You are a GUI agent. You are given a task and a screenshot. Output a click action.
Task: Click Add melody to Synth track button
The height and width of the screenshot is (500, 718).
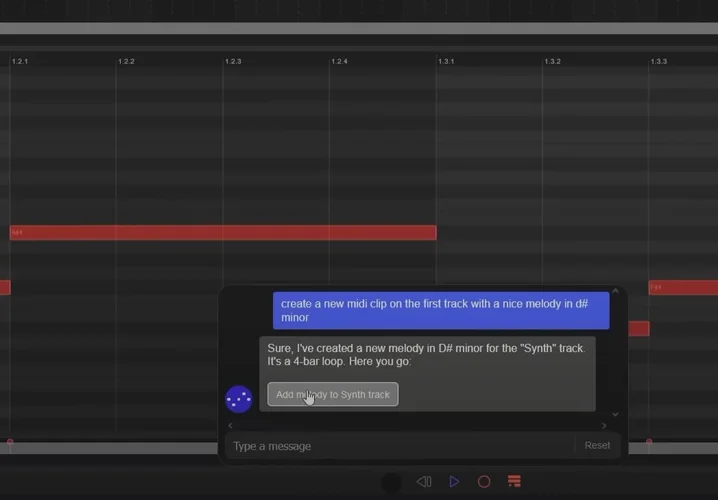tap(333, 394)
